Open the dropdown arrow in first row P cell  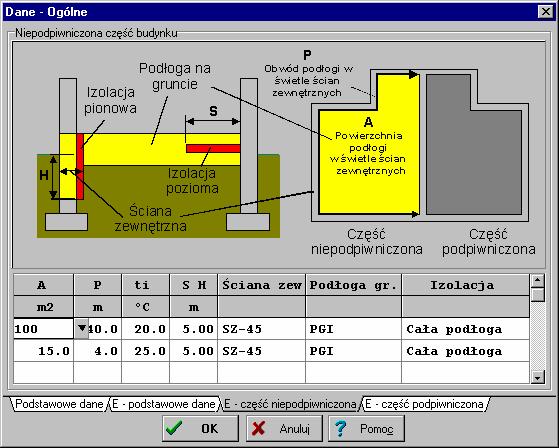point(82,328)
